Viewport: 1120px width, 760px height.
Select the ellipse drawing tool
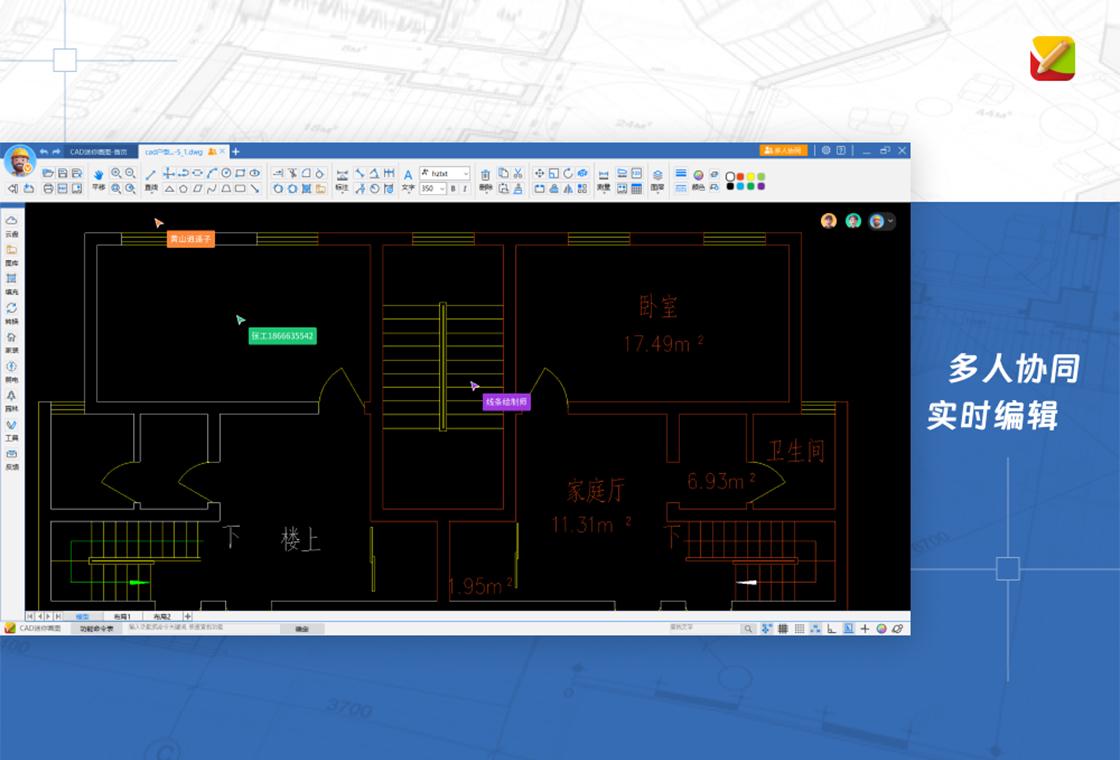[x=254, y=173]
